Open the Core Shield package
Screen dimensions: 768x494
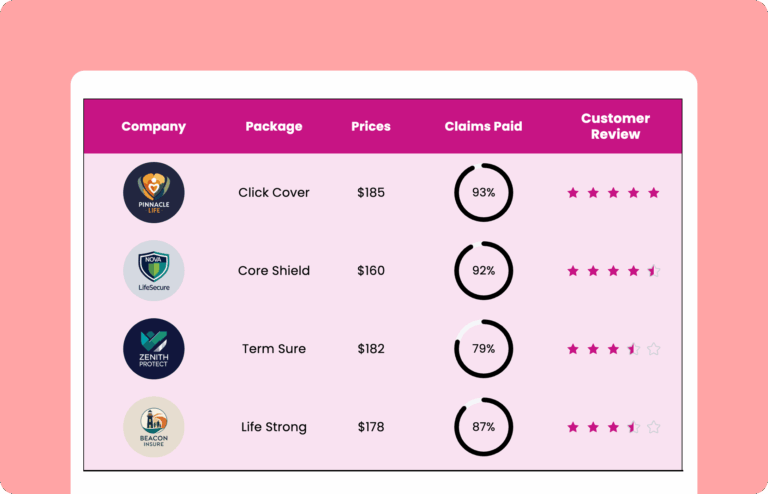274,271
